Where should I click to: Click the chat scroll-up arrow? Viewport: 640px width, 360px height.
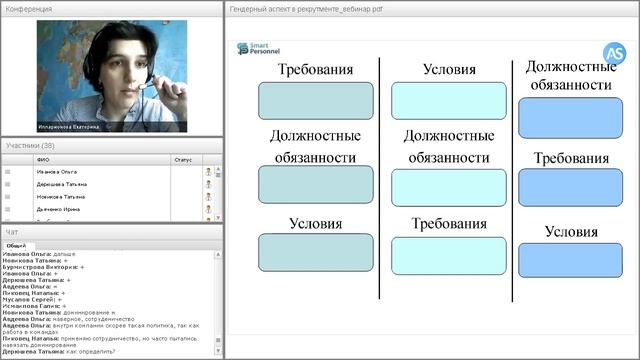point(218,254)
